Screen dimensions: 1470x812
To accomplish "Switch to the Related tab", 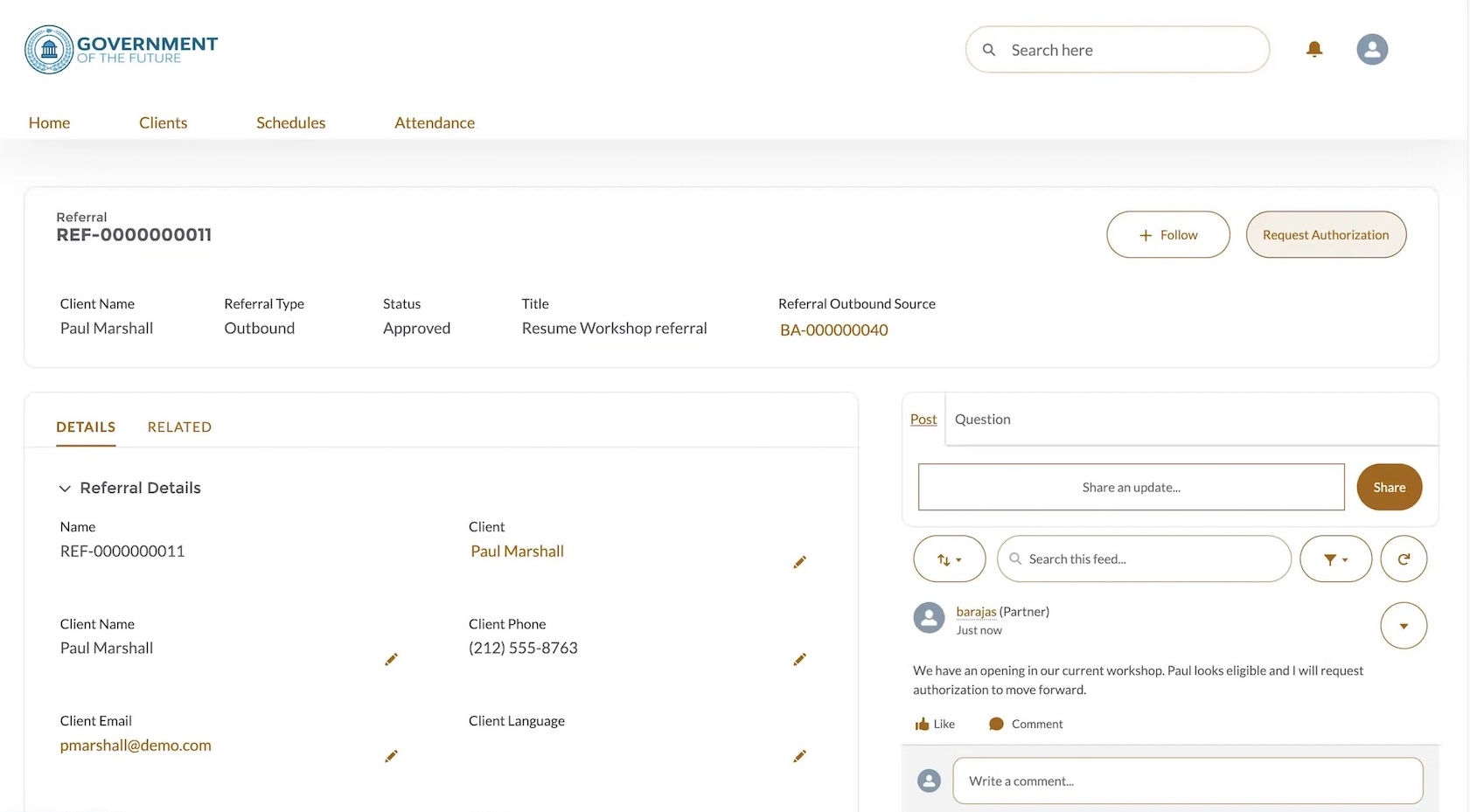I will [x=179, y=427].
